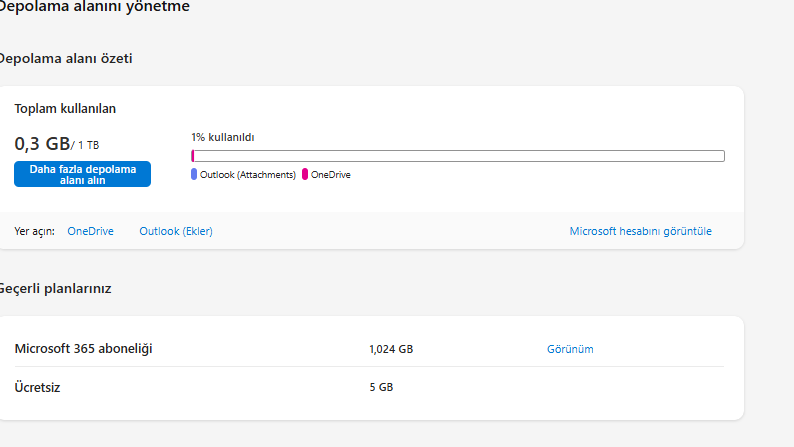Click the blue Outlook (Attachments) legend swatch
794x447 pixels.
(194, 174)
